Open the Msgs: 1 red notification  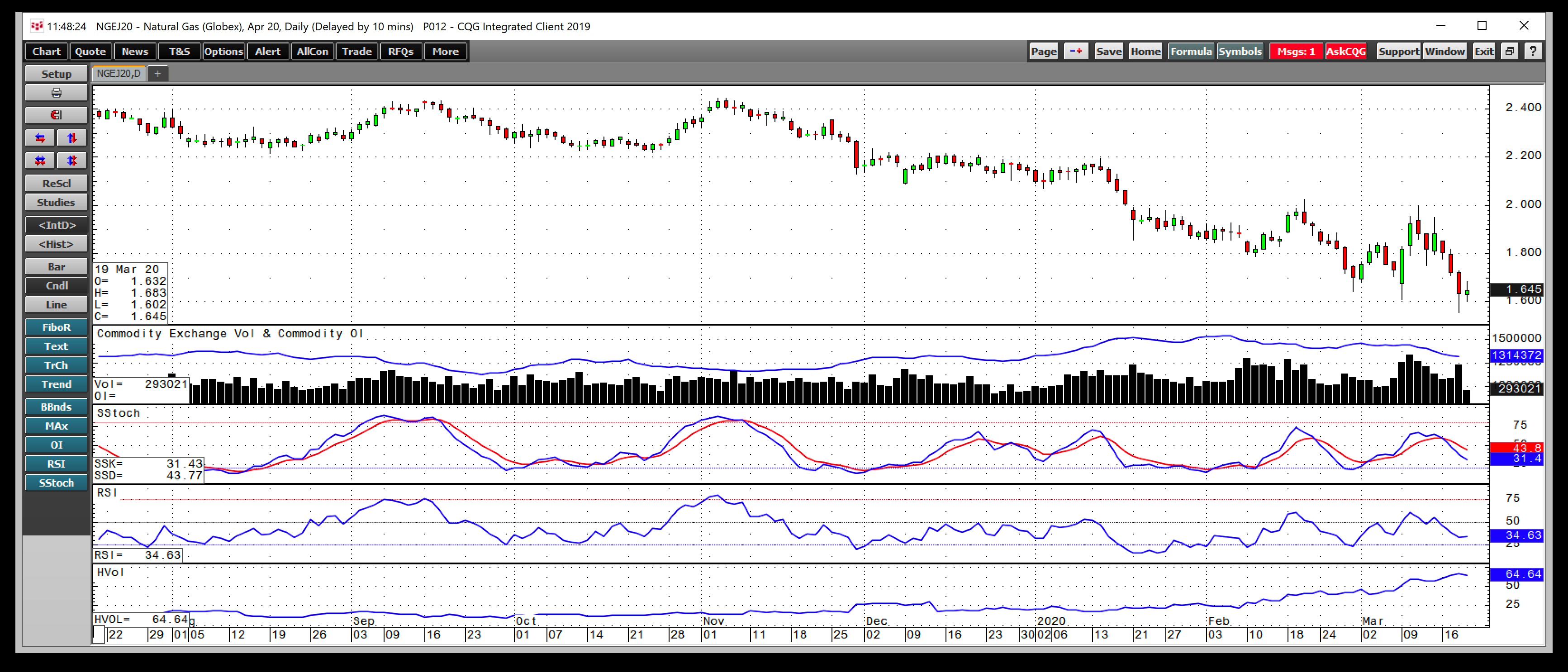[1296, 52]
